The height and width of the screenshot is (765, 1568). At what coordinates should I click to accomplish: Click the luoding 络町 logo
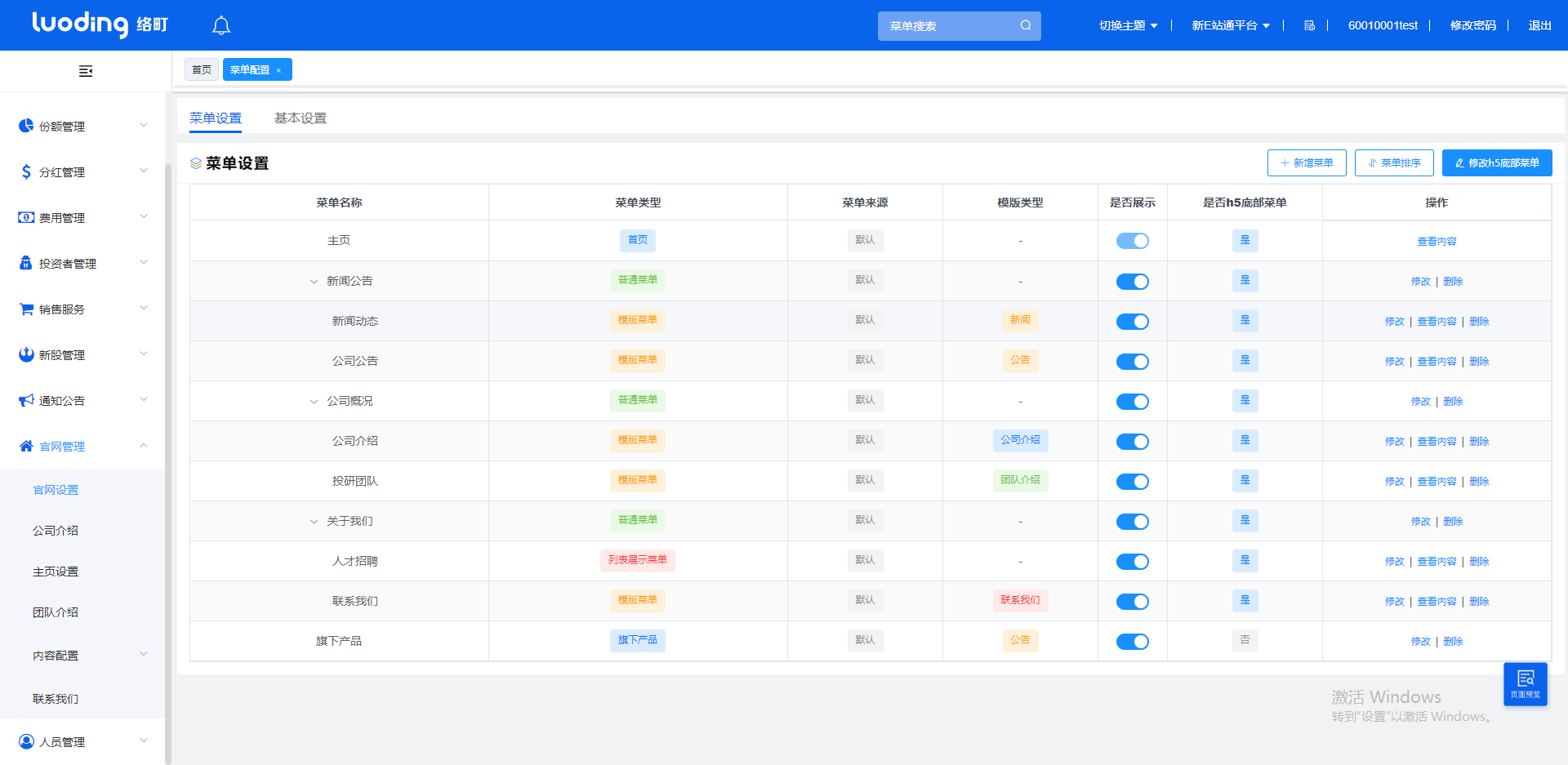click(100, 24)
